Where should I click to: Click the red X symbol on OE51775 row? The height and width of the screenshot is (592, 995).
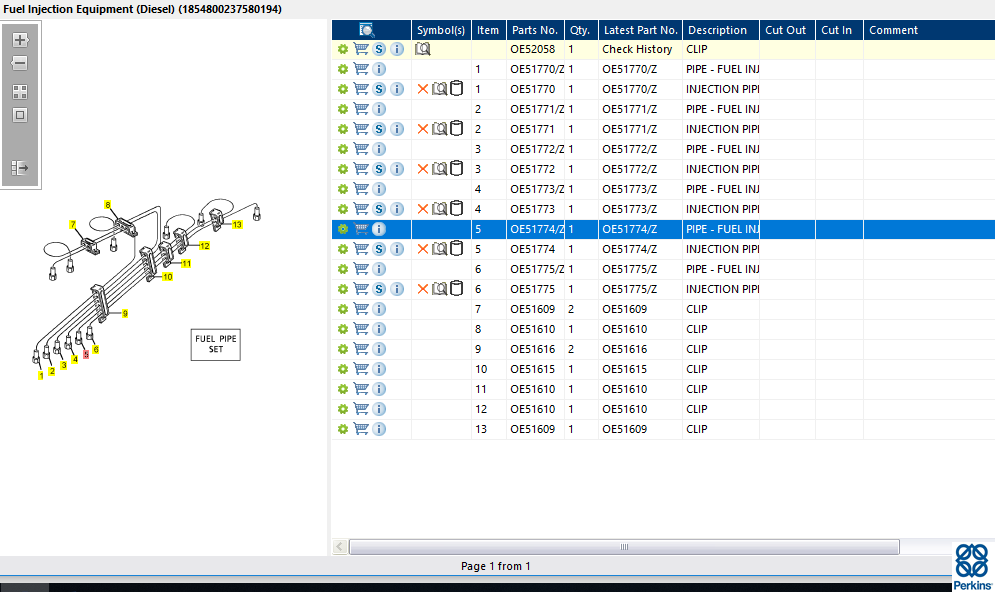click(423, 289)
